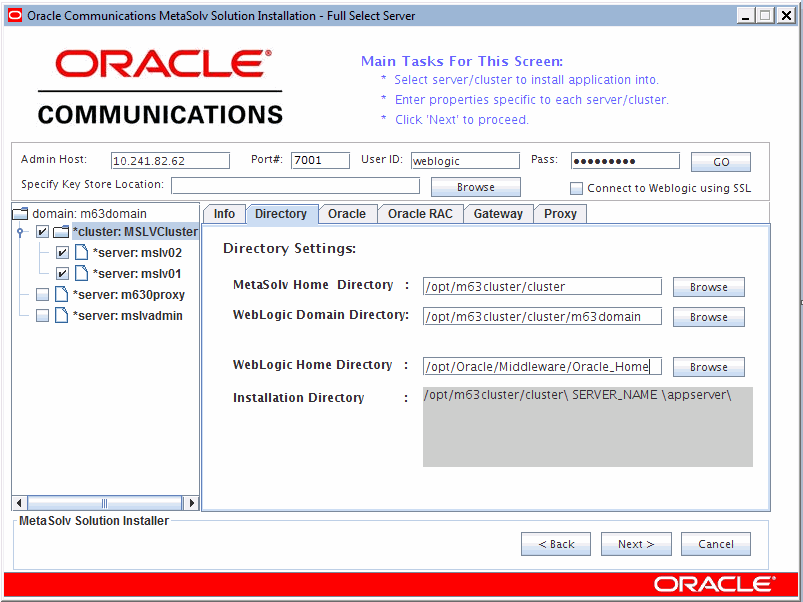The image size is (803, 602).
Task: Click the Port# field showing 7001
Action: (x=321, y=160)
